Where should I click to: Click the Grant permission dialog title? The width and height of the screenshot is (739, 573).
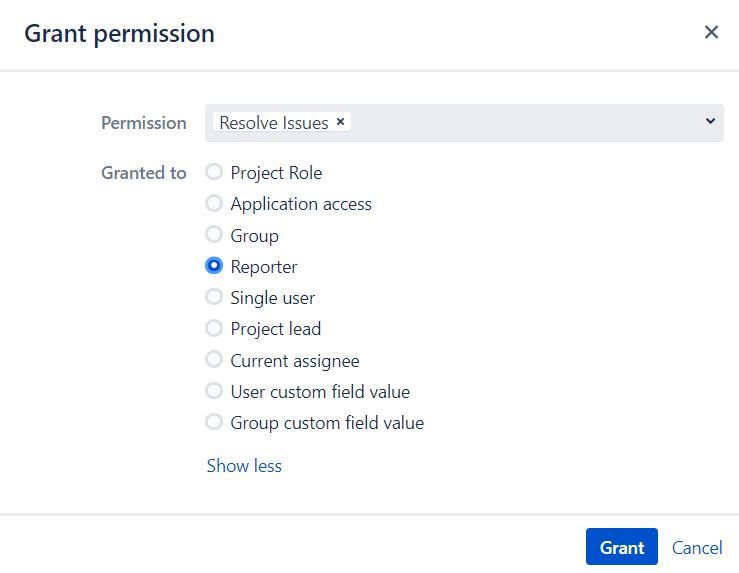pos(119,33)
